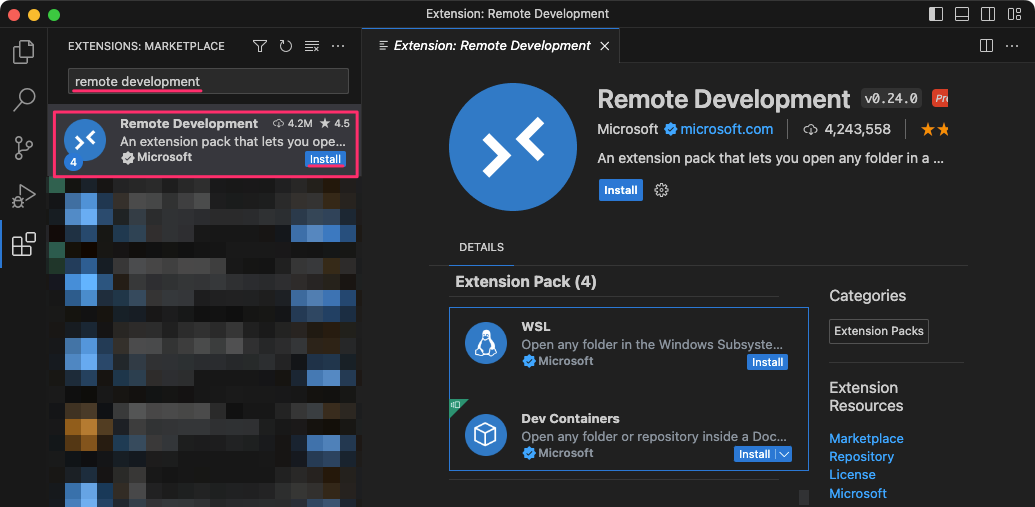The height and width of the screenshot is (507, 1035).
Task: Switch to Extension: Remote Development tab
Action: (491, 46)
